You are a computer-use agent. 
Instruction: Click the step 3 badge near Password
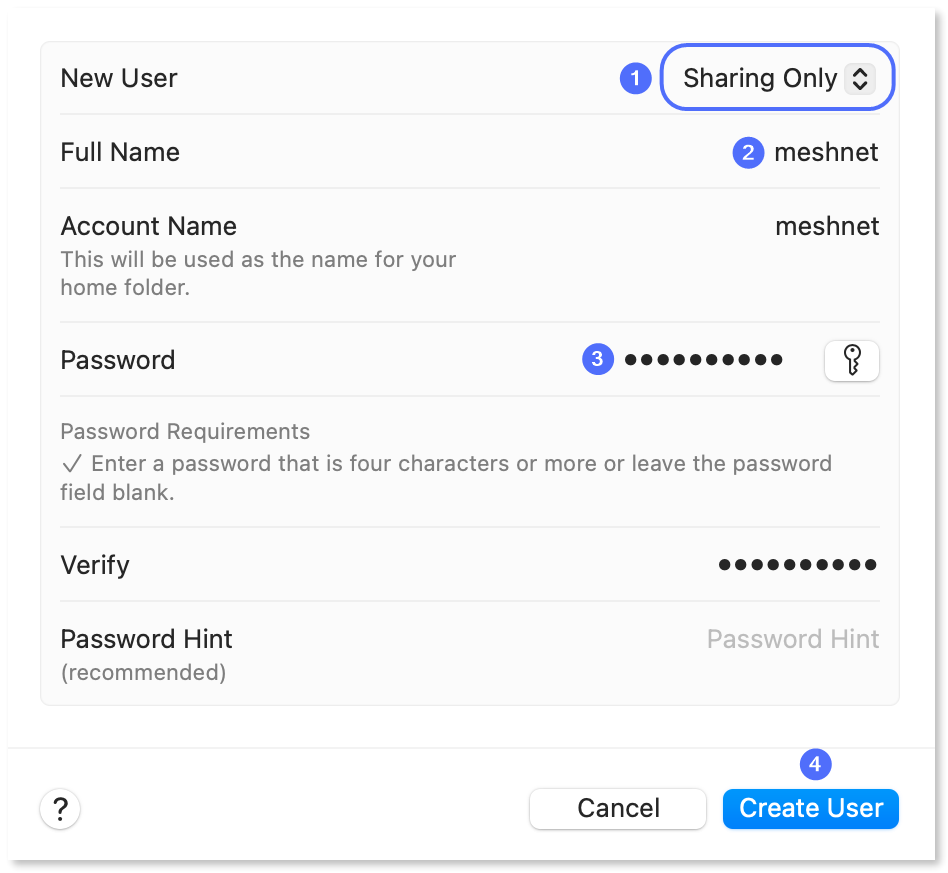pos(598,360)
